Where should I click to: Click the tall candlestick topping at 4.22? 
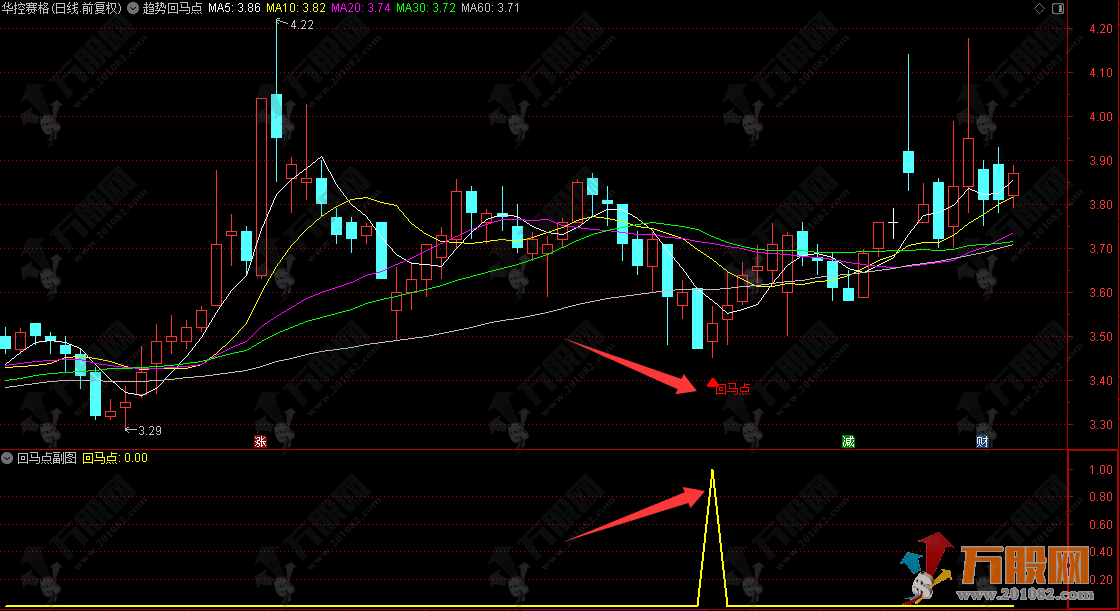coord(276,116)
